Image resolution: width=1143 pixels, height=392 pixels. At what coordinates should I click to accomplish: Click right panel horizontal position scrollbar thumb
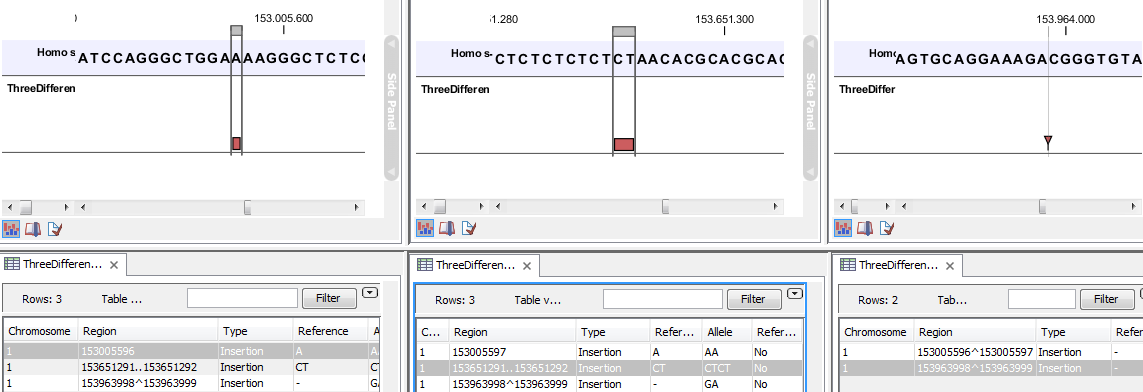(1043, 207)
